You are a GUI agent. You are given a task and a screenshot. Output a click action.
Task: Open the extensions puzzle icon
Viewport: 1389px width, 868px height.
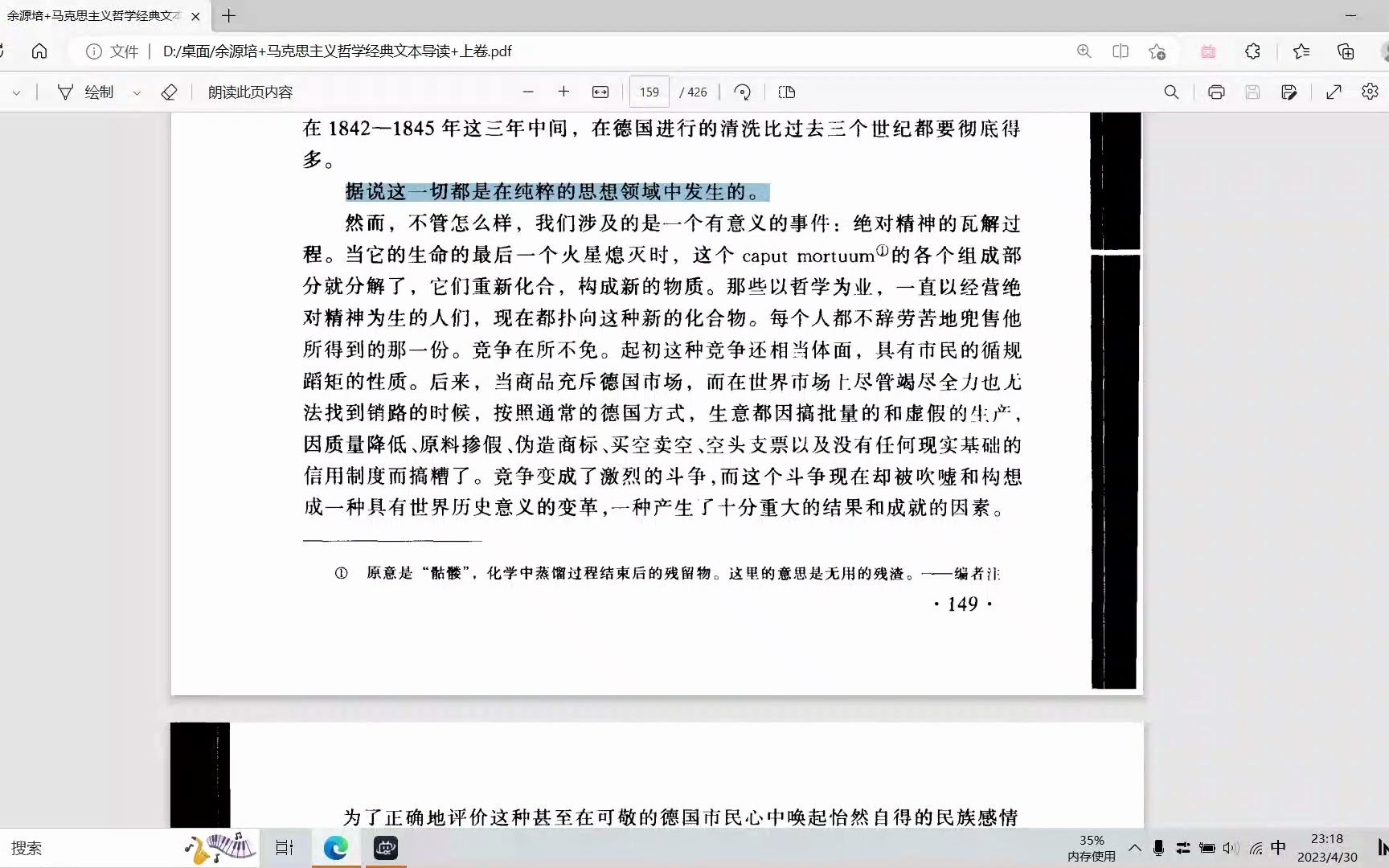[1252, 51]
